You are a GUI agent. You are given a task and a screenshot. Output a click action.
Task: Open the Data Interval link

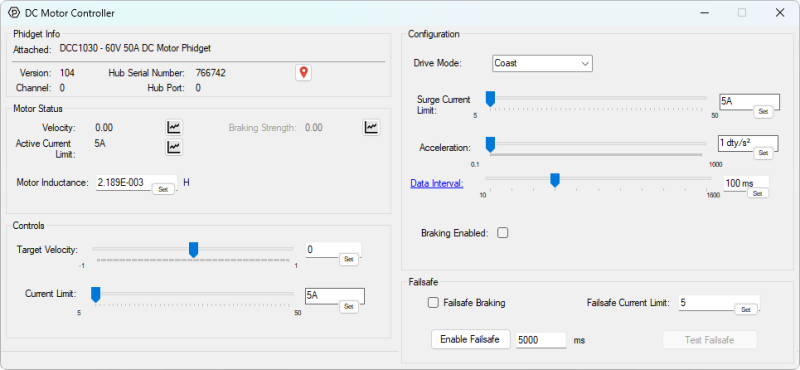pos(437,183)
